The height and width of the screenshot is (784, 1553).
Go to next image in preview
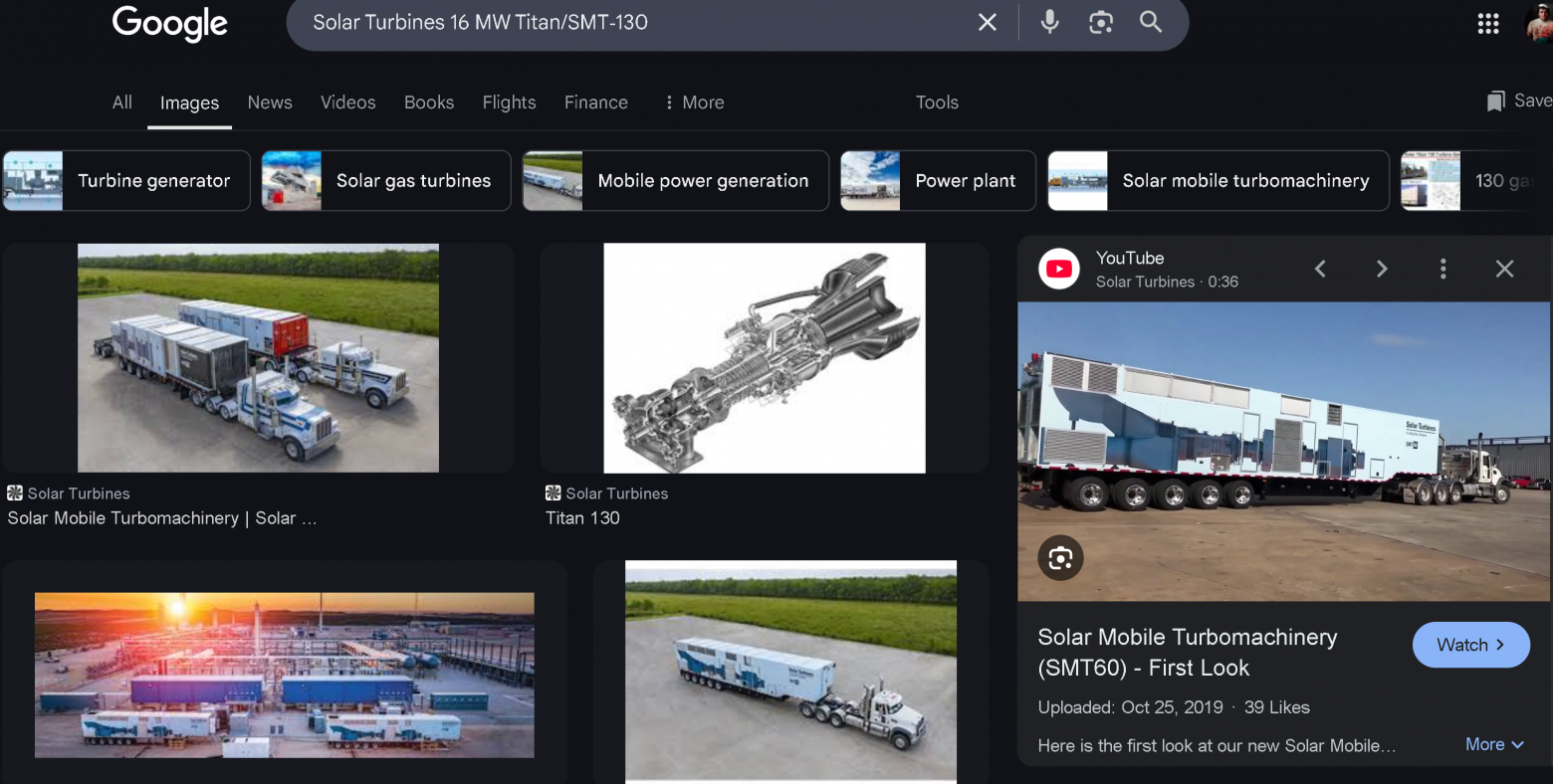pyautogui.click(x=1381, y=269)
